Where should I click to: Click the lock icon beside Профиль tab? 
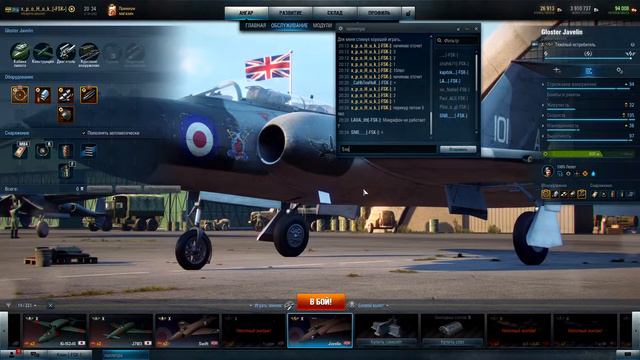(x=408, y=13)
